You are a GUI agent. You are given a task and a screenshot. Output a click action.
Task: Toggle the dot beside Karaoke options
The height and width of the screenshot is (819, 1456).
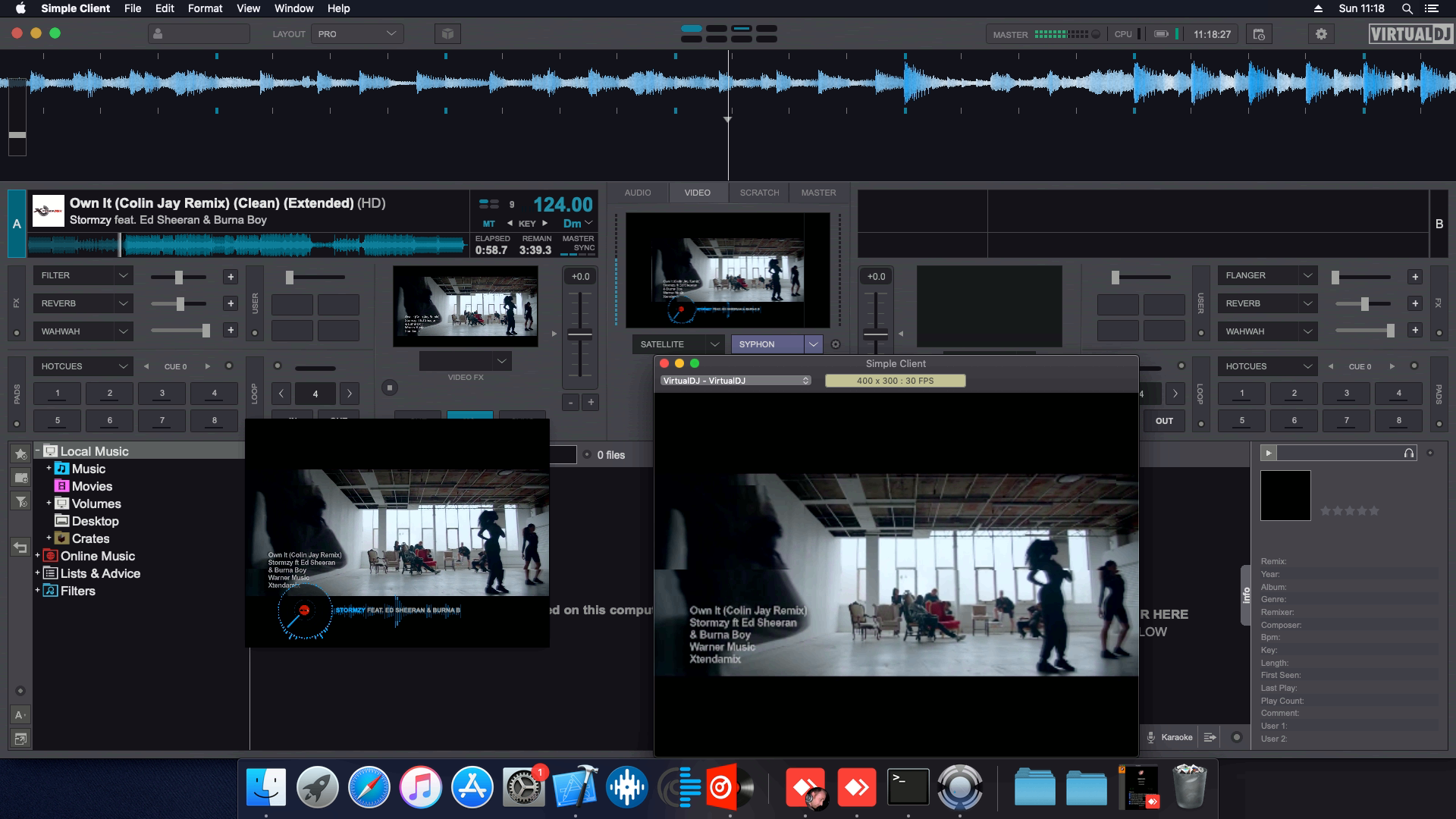point(1237,737)
